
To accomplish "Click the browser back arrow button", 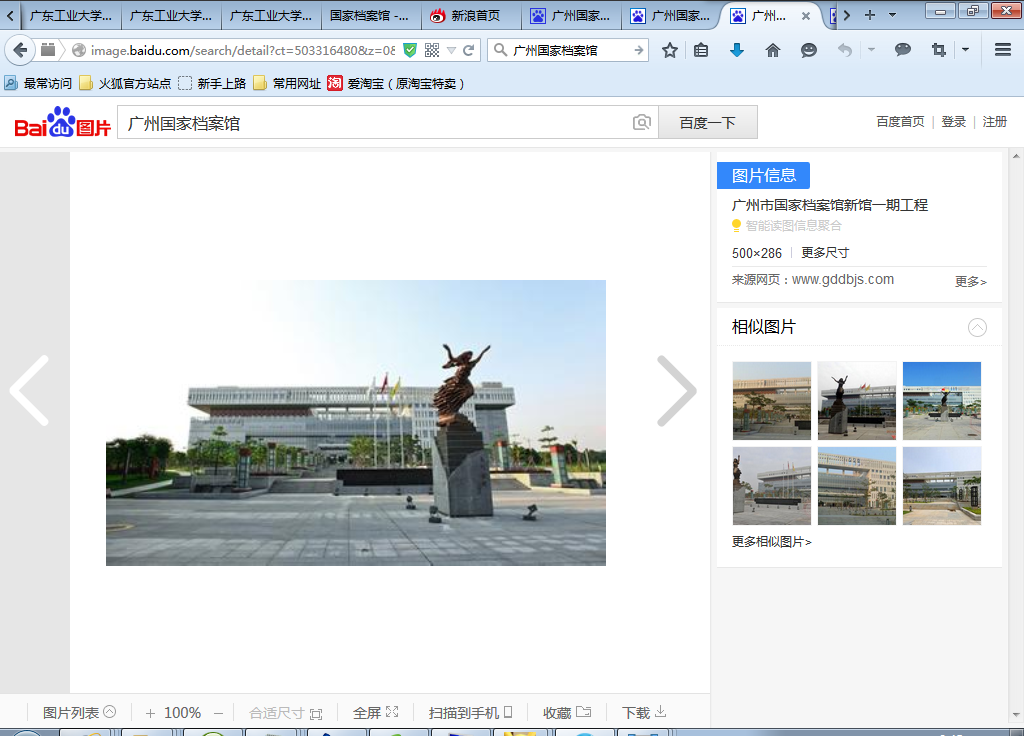I will 20,50.
